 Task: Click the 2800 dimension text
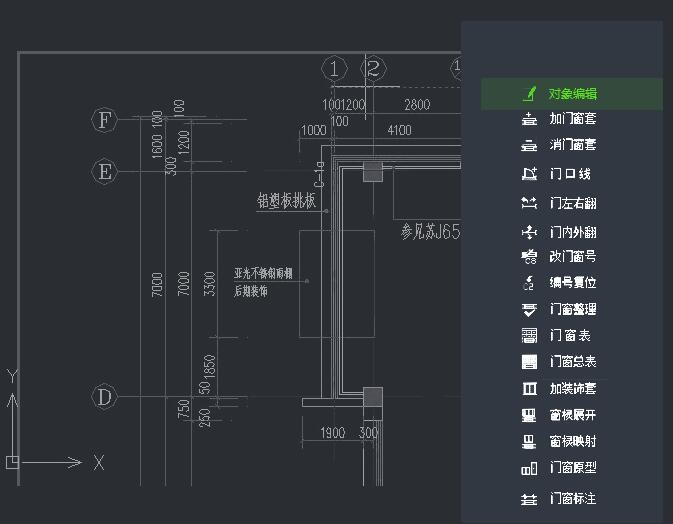(417, 105)
